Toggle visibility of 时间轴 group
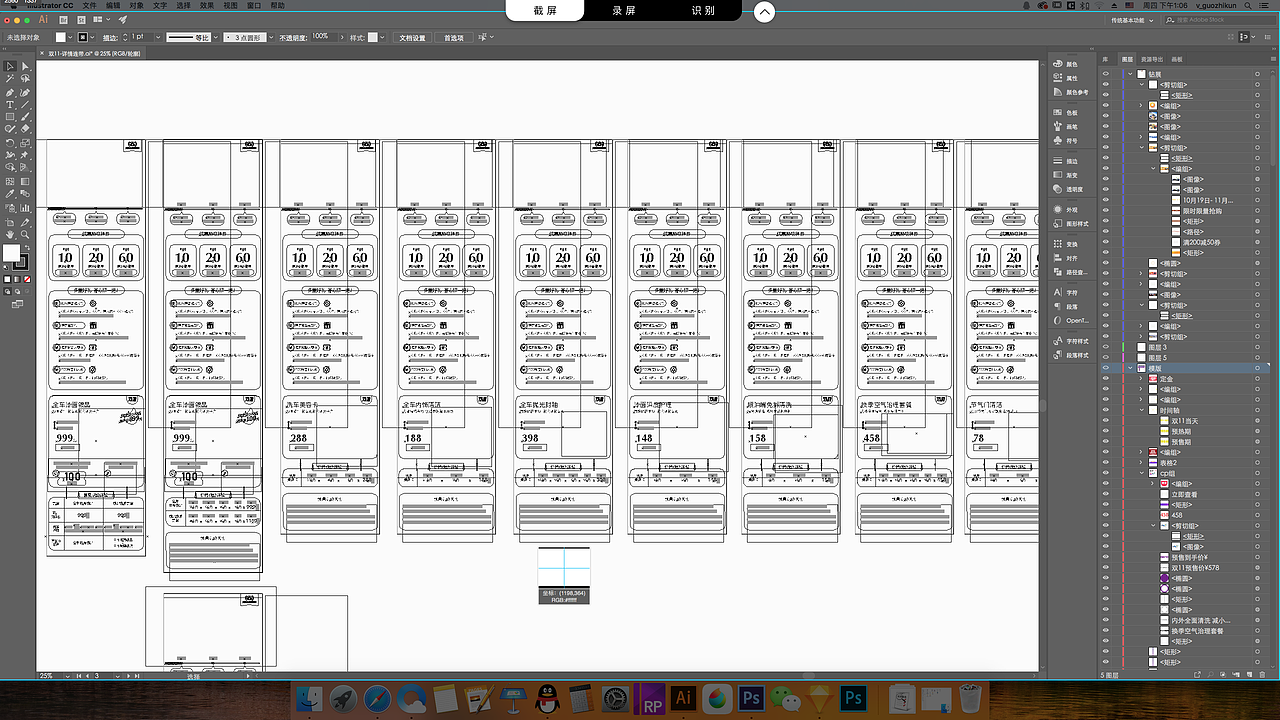This screenshot has width=1280, height=720. tap(1105, 410)
